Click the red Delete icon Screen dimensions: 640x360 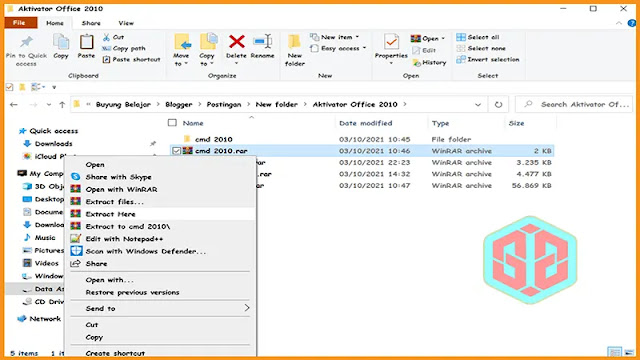coord(237,42)
